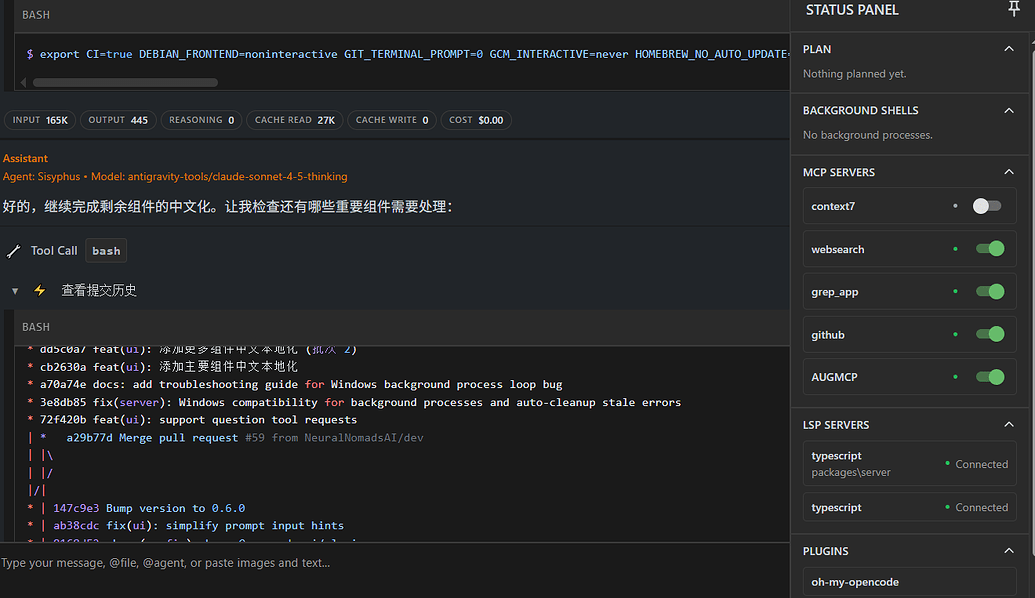This screenshot has height=598, width=1035.
Task: Collapse the PLUGINS section
Action: click(x=1009, y=550)
